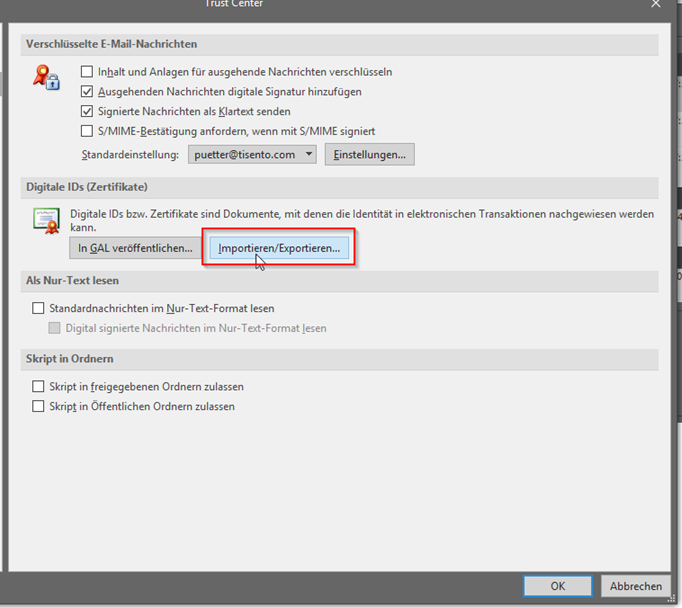Click the encrypted e-mail ribbon-and-lock icon
The image size is (682, 608).
(47, 77)
